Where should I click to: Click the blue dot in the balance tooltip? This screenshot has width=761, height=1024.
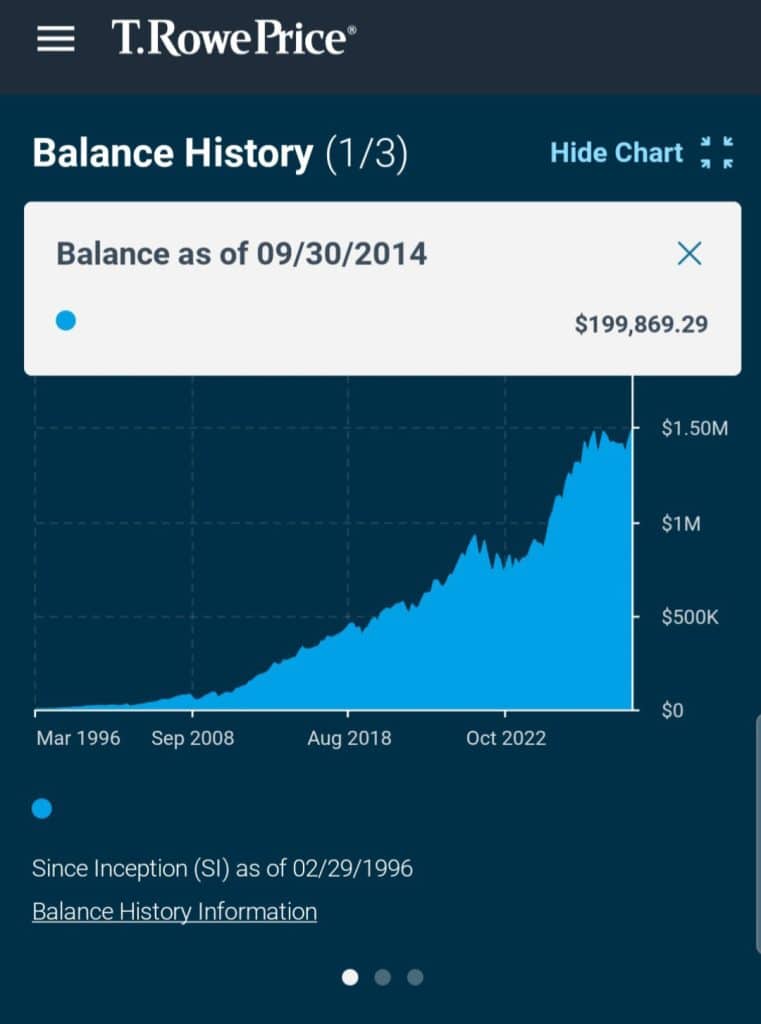coord(66,321)
